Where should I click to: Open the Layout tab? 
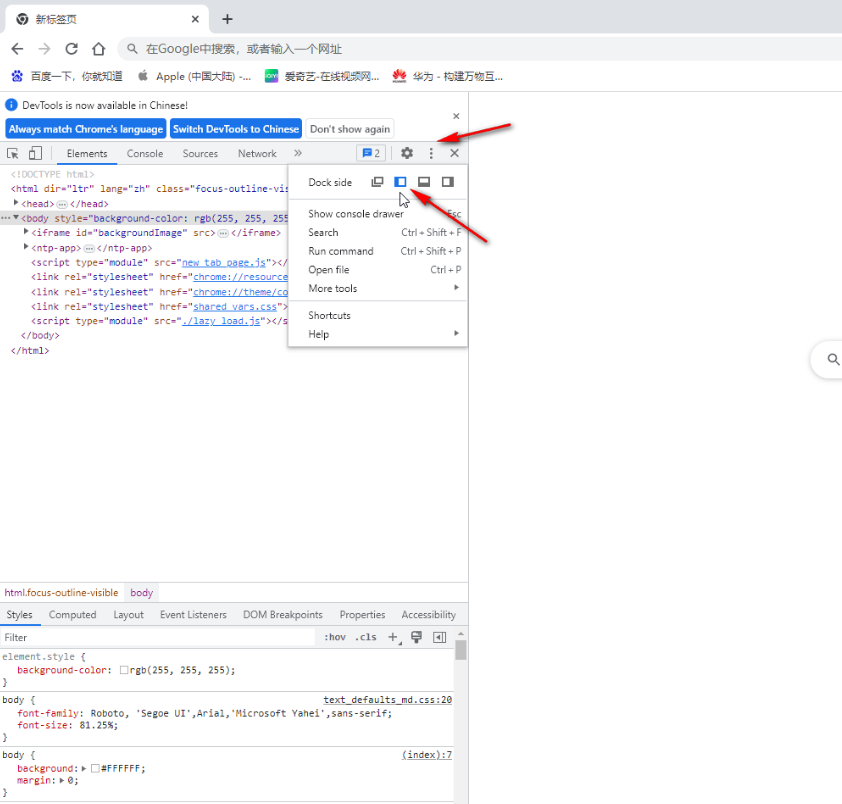click(x=128, y=615)
